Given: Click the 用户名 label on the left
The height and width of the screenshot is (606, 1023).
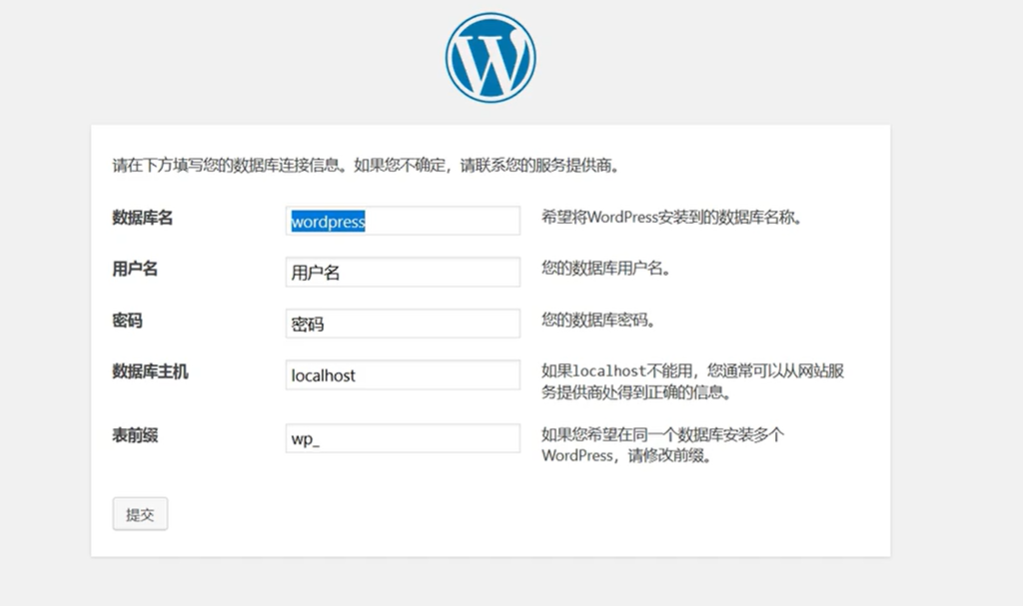Looking at the screenshot, I should point(135,269).
